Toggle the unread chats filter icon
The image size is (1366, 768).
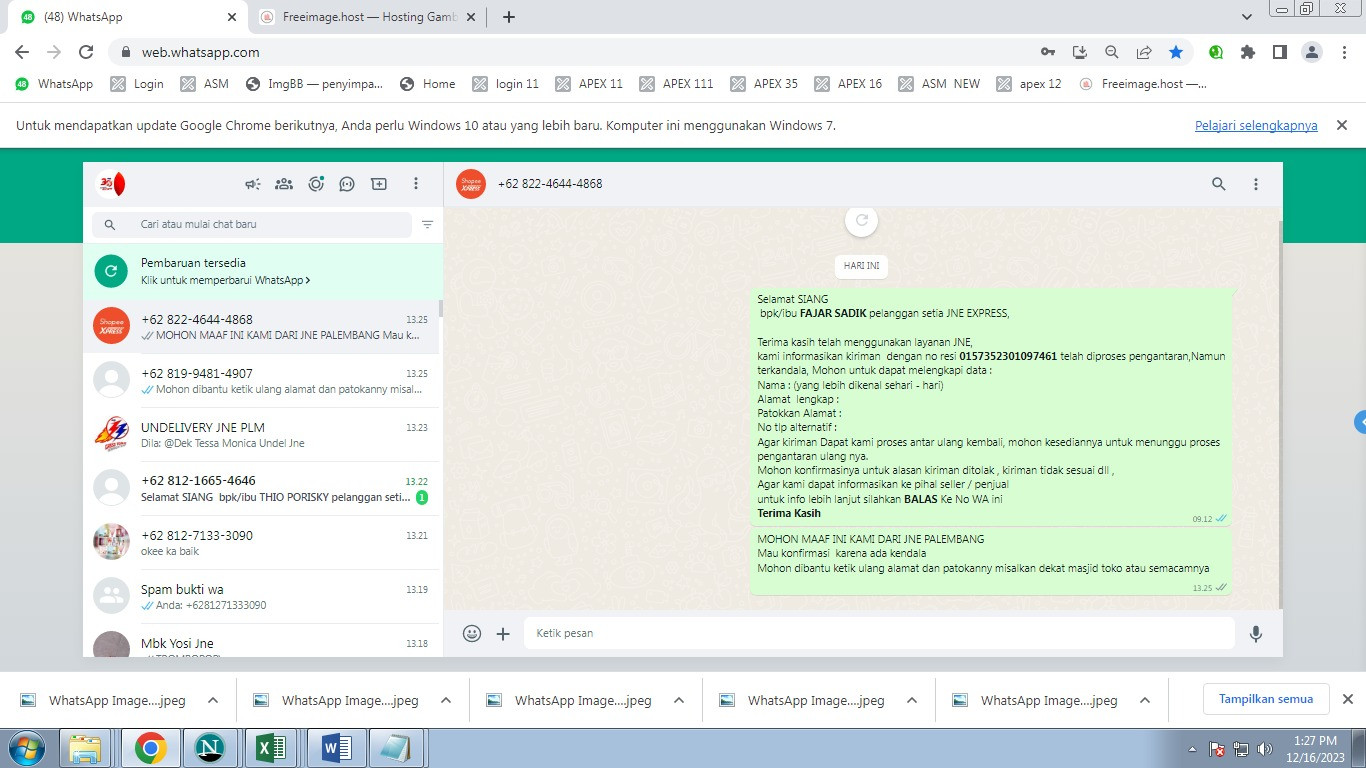[x=427, y=225]
